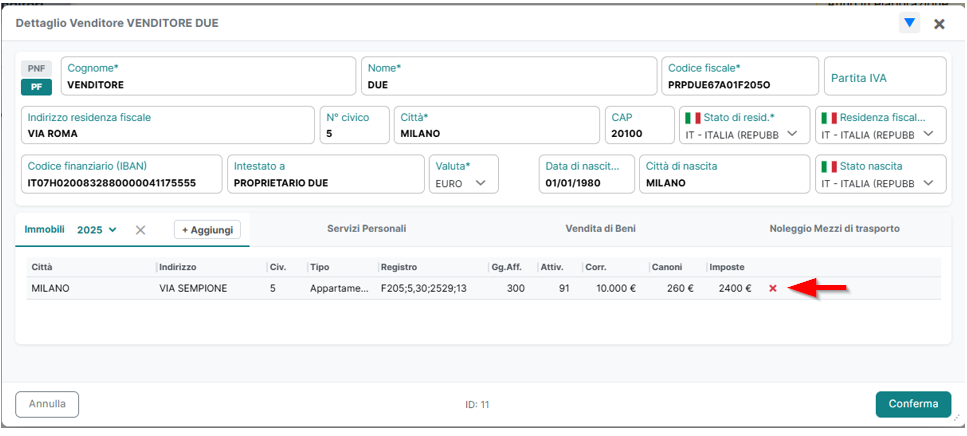Click the N° civico field

(355, 125)
